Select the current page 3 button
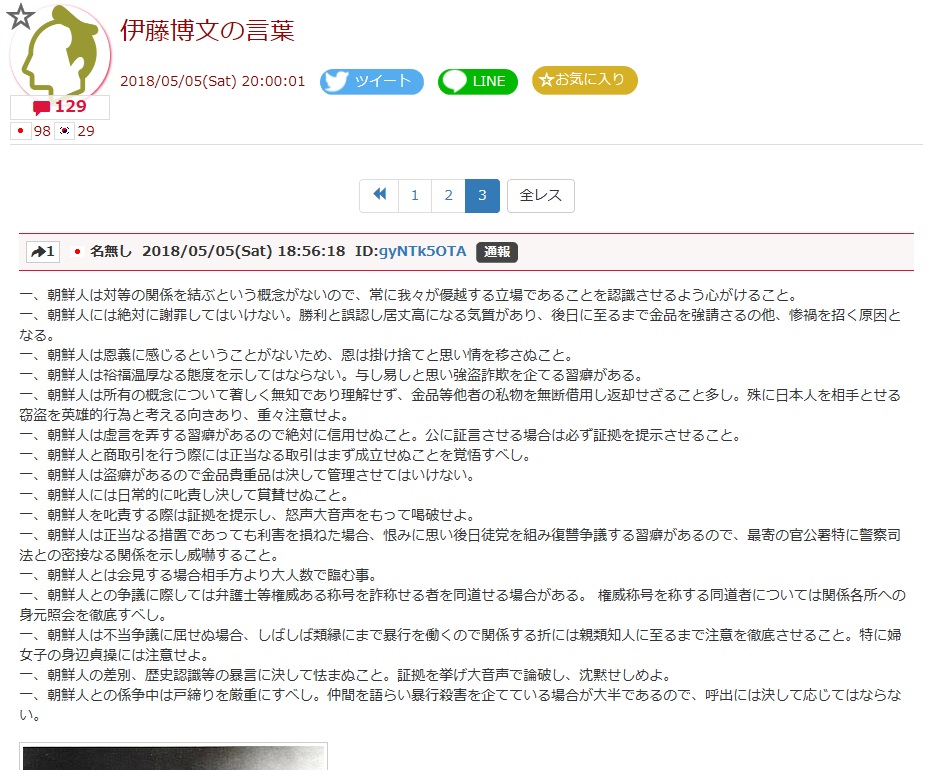The image size is (932, 770). click(482, 195)
